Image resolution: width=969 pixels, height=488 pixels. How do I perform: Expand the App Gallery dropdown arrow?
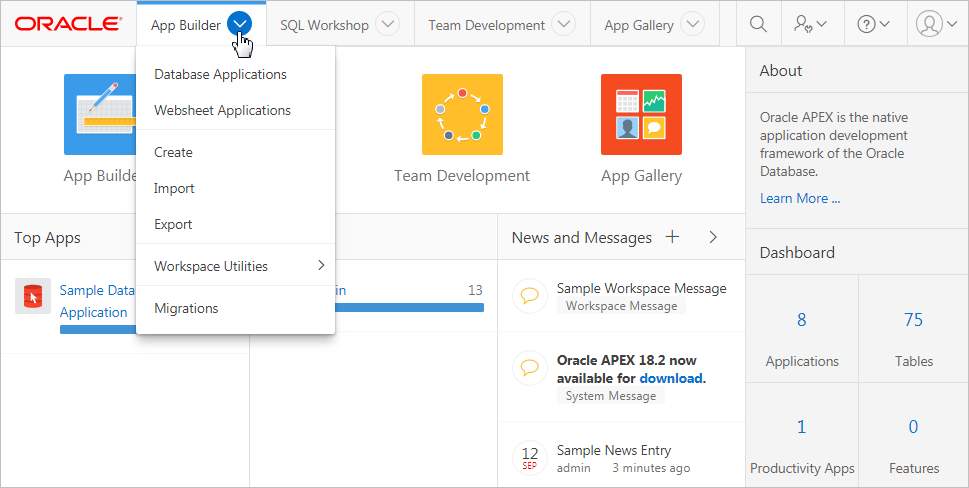[692, 25]
